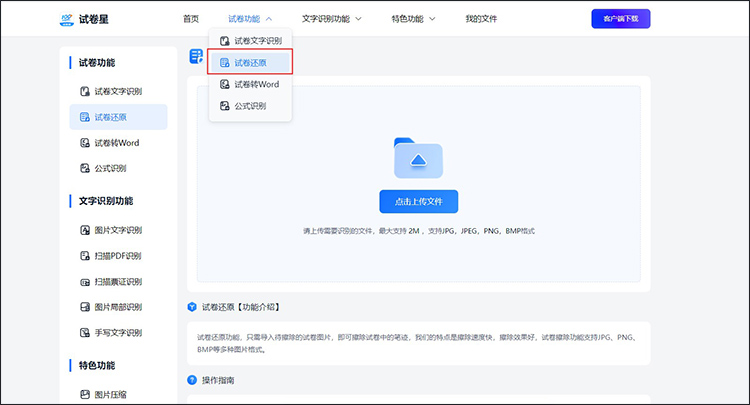Click the 操作指南 heading text
Viewport: 750px width, 405px height.
click(218, 380)
